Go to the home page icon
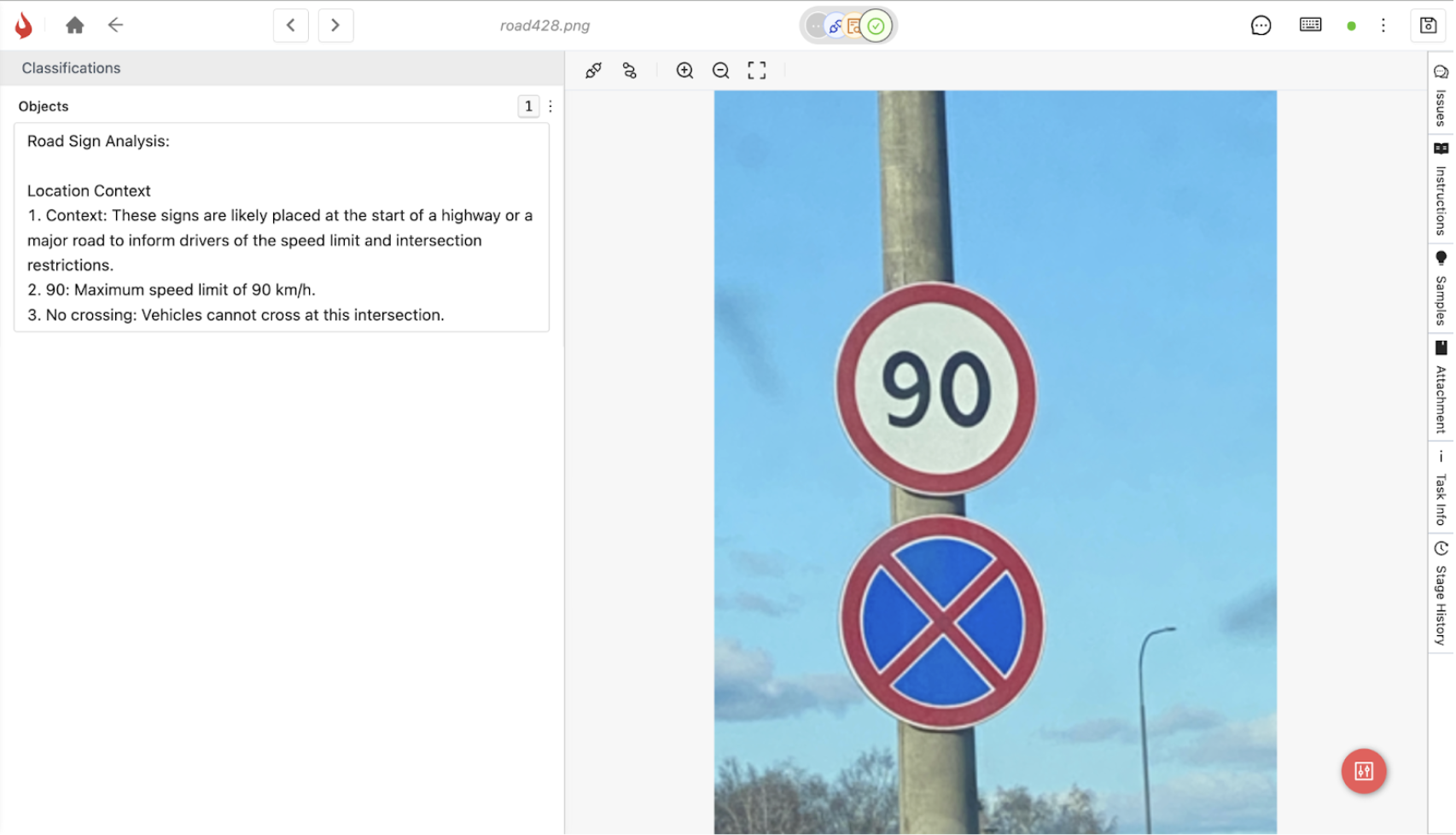1456x835 pixels. click(x=75, y=26)
